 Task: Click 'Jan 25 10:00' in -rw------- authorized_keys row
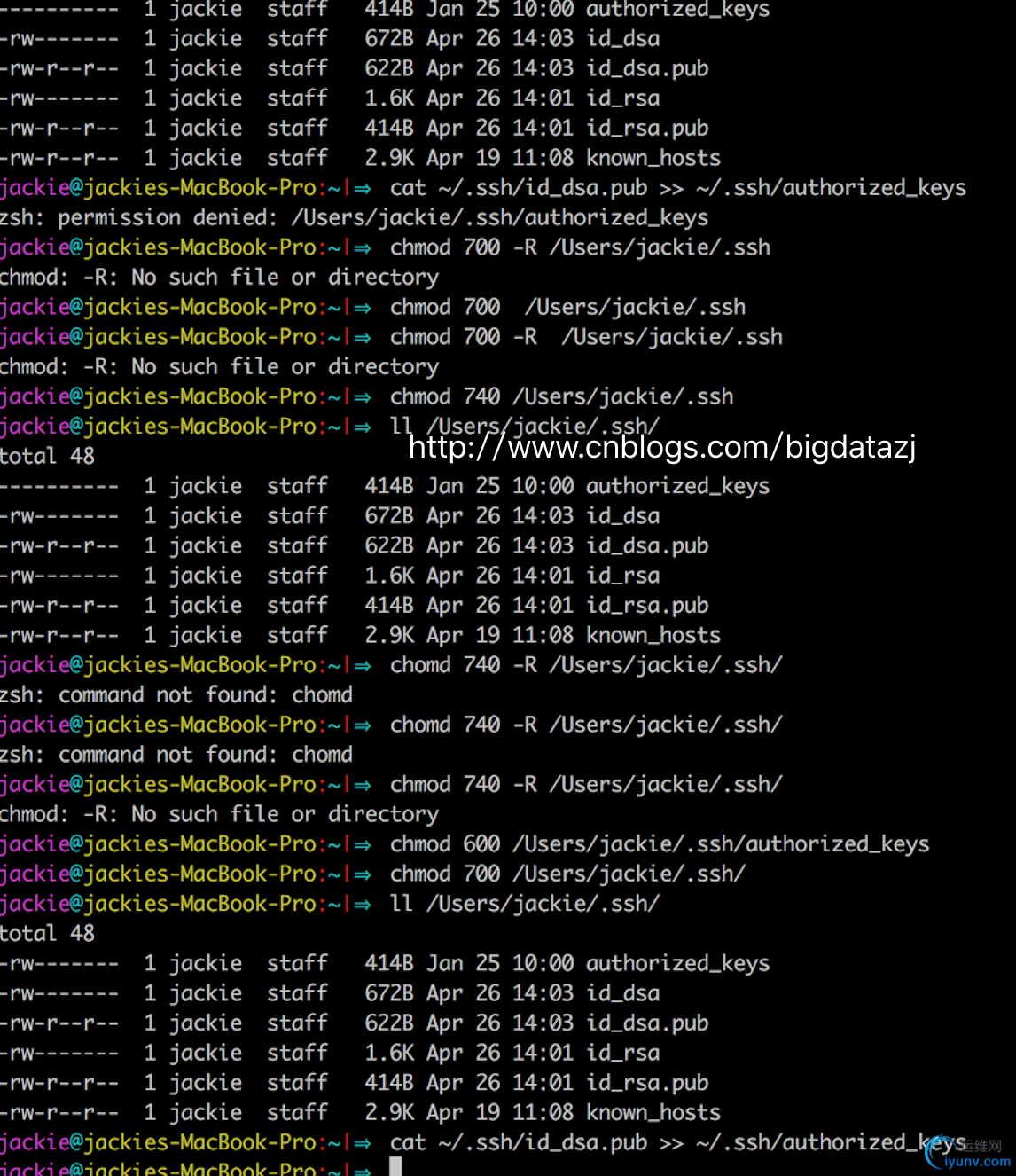(x=500, y=963)
